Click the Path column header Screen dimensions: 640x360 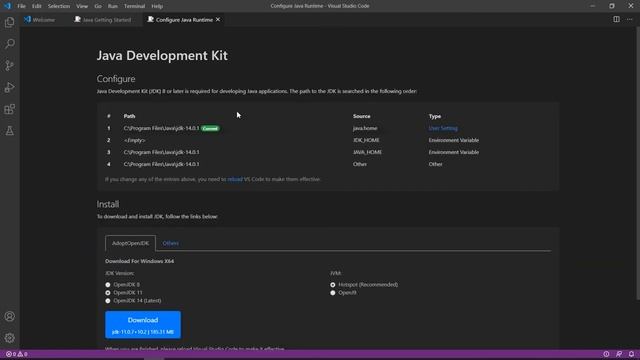coord(129,116)
